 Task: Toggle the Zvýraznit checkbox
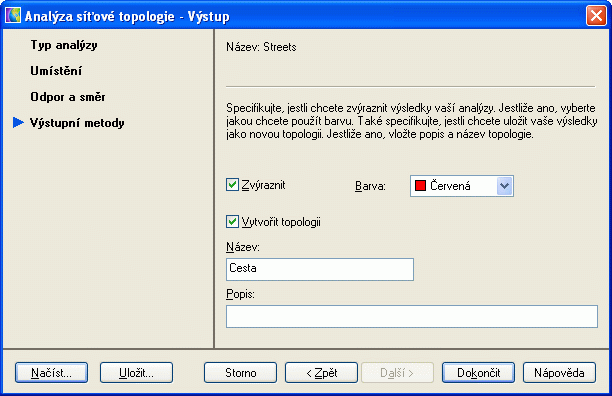232,185
